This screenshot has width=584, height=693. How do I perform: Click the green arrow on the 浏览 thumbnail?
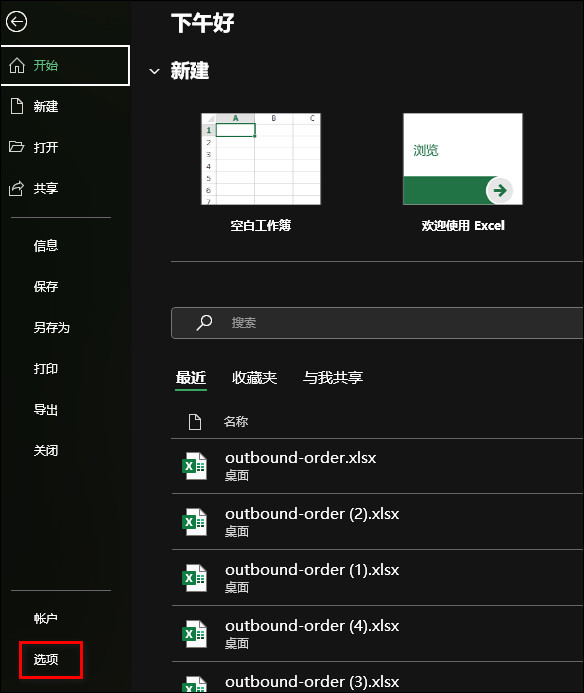[x=500, y=190]
